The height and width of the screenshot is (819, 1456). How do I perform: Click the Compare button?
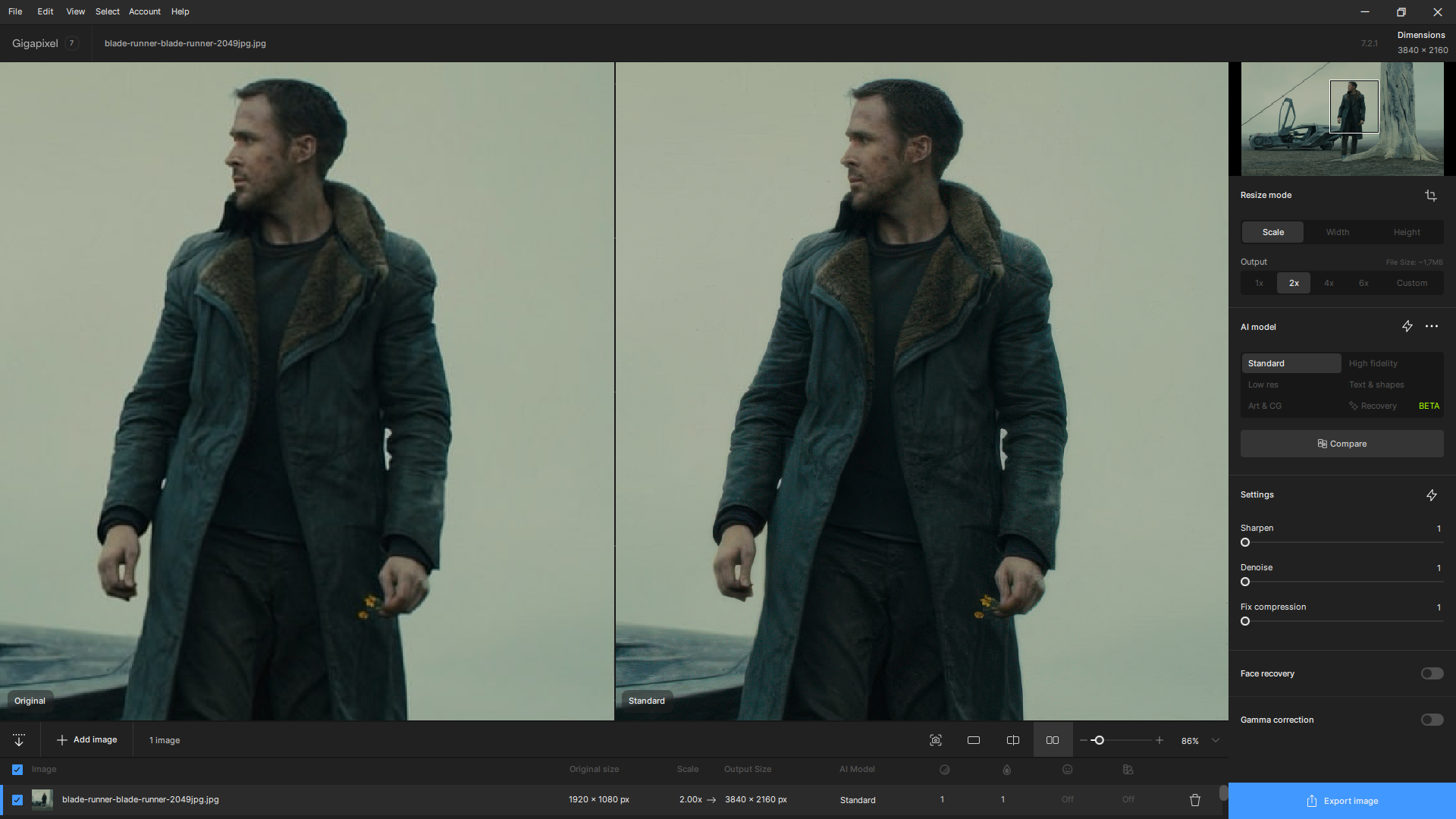pos(1341,444)
